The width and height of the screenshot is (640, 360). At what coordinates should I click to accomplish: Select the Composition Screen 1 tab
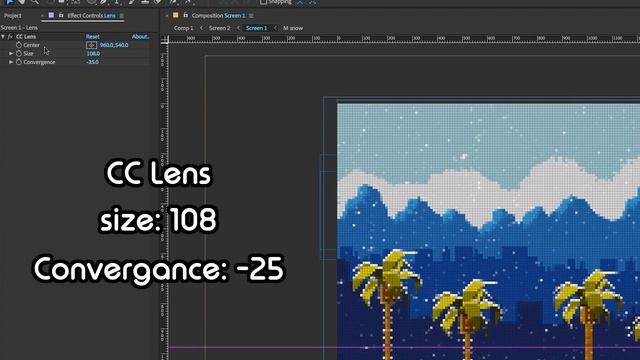[218, 16]
